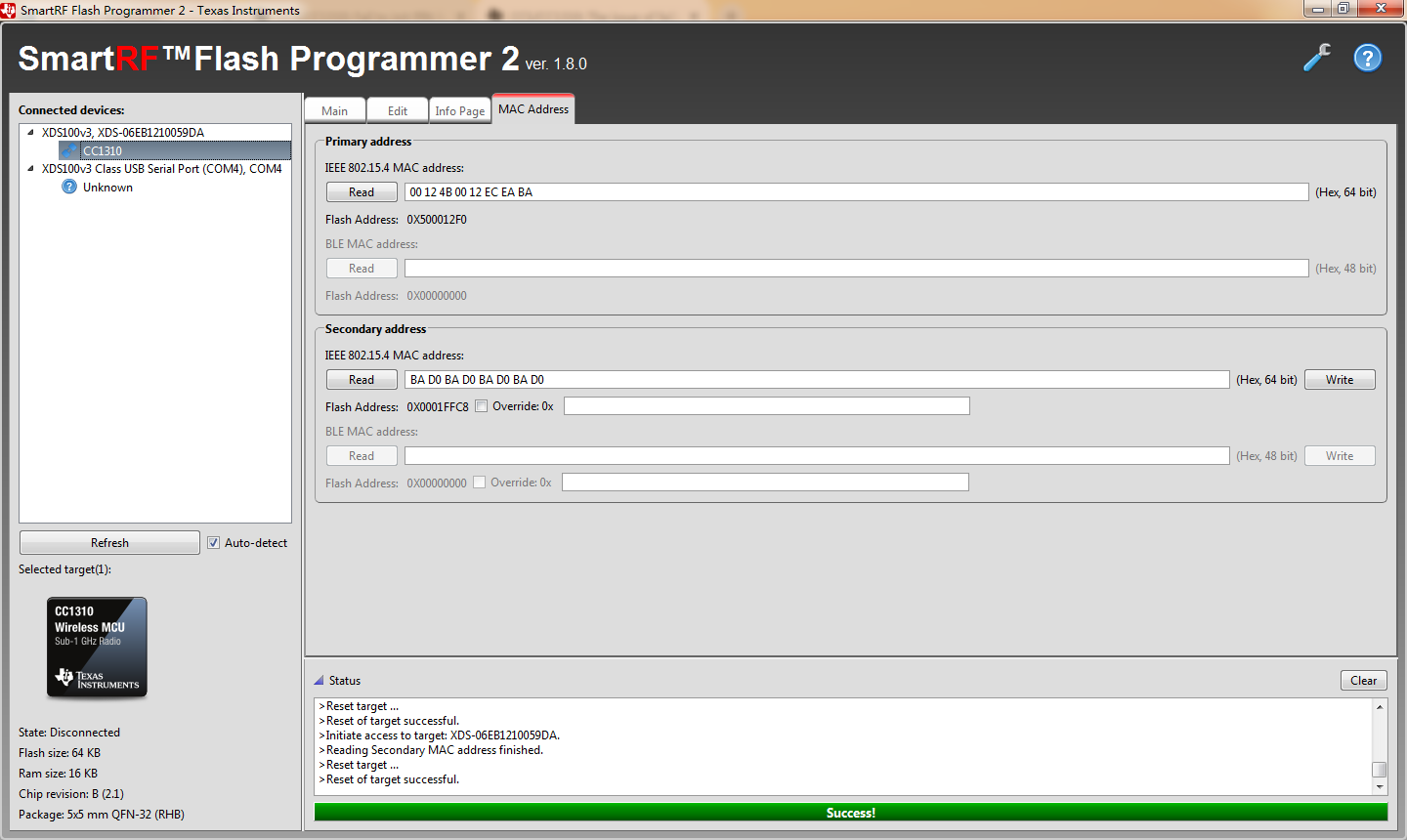Click secondary Flash Address value 0X0001FFC8
This screenshot has height=840, width=1407.
[438, 406]
